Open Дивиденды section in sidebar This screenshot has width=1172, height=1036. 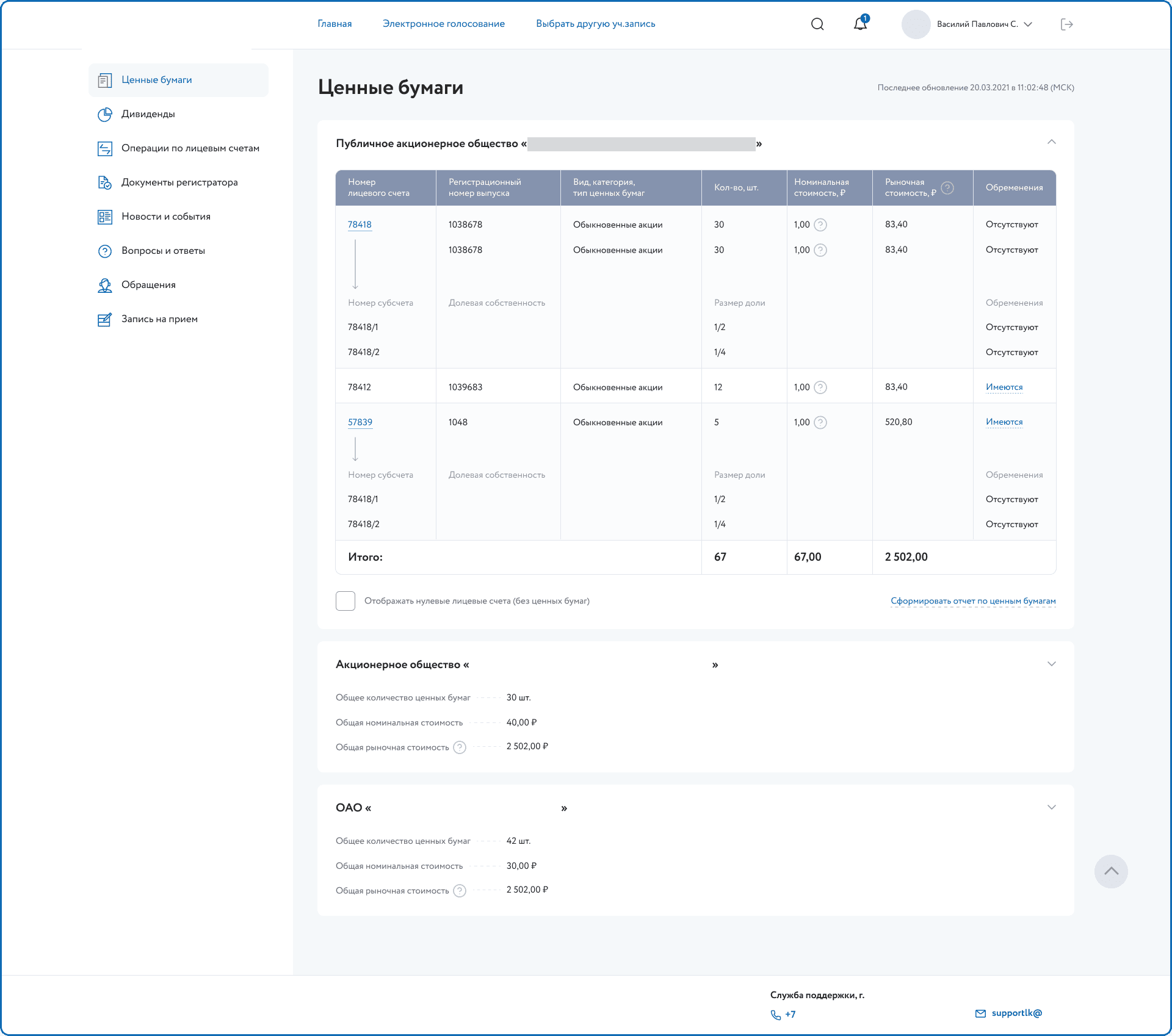[148, 114]
